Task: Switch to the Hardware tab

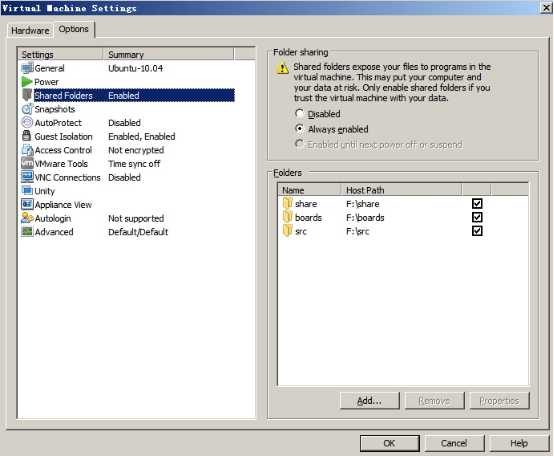Action: click(30, 31)
